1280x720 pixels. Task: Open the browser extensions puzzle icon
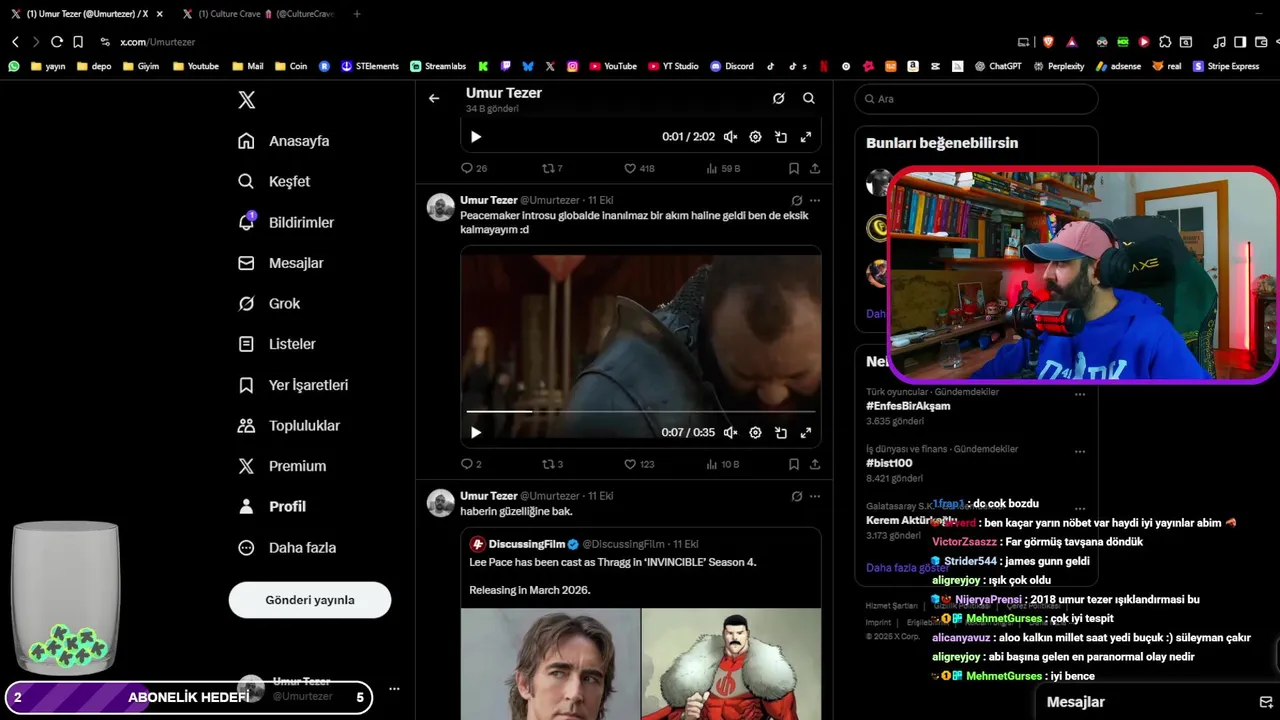1164,42
